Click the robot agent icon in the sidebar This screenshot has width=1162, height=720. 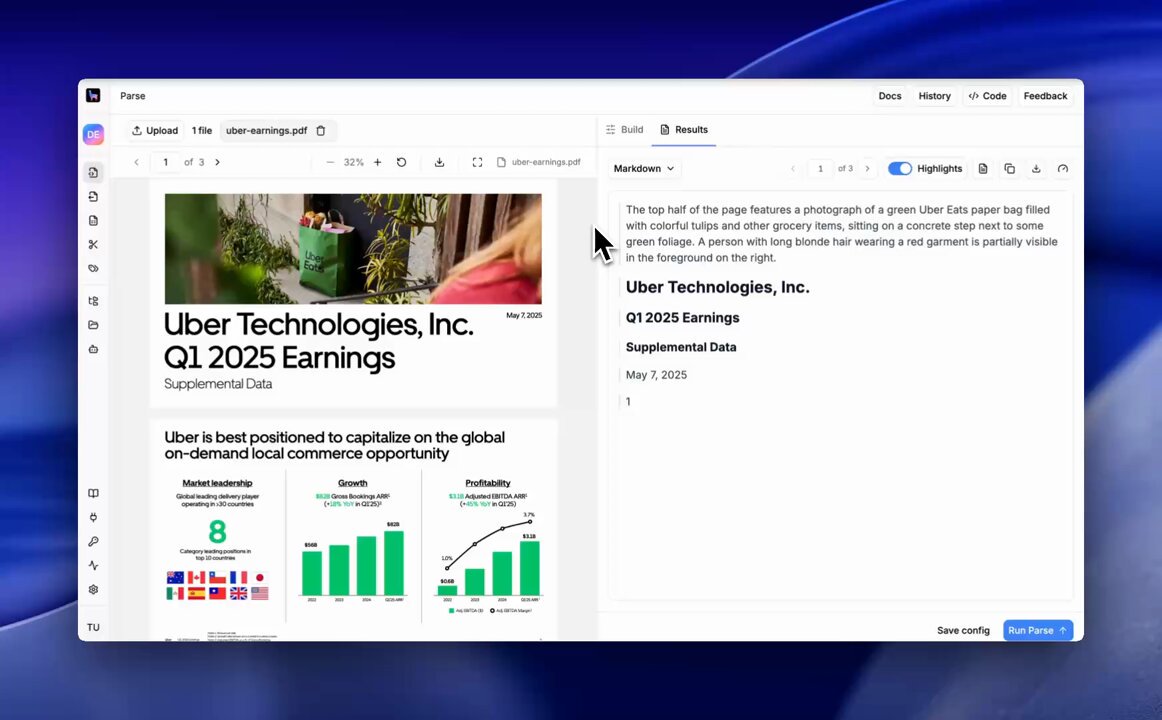pos(93,349)
